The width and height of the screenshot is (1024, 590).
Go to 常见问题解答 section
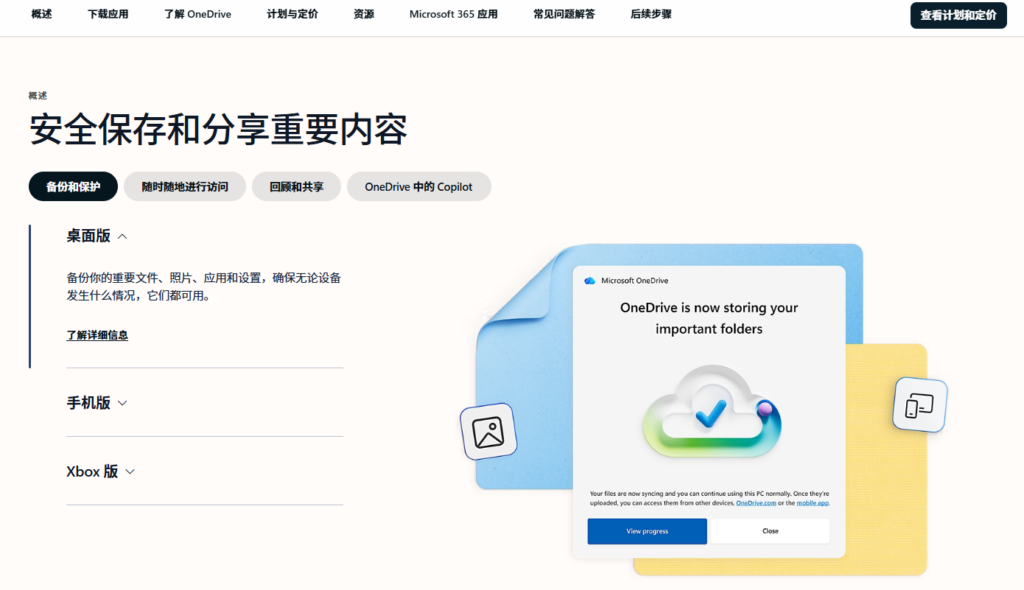564,14
